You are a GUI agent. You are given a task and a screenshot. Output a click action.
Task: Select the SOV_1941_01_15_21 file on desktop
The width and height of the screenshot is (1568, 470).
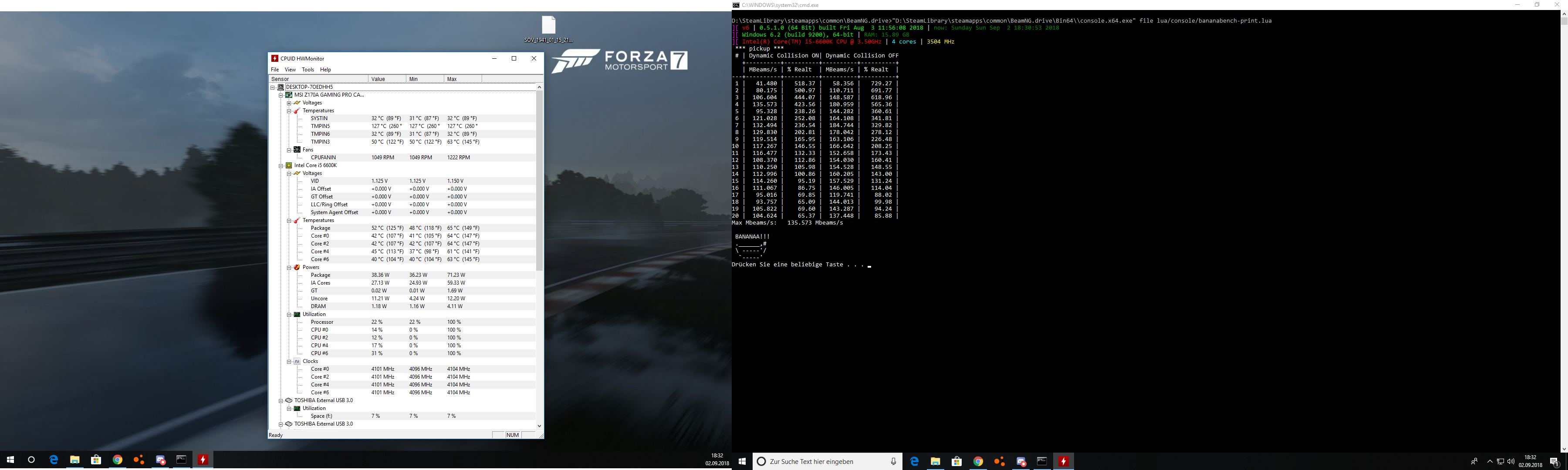548,29
